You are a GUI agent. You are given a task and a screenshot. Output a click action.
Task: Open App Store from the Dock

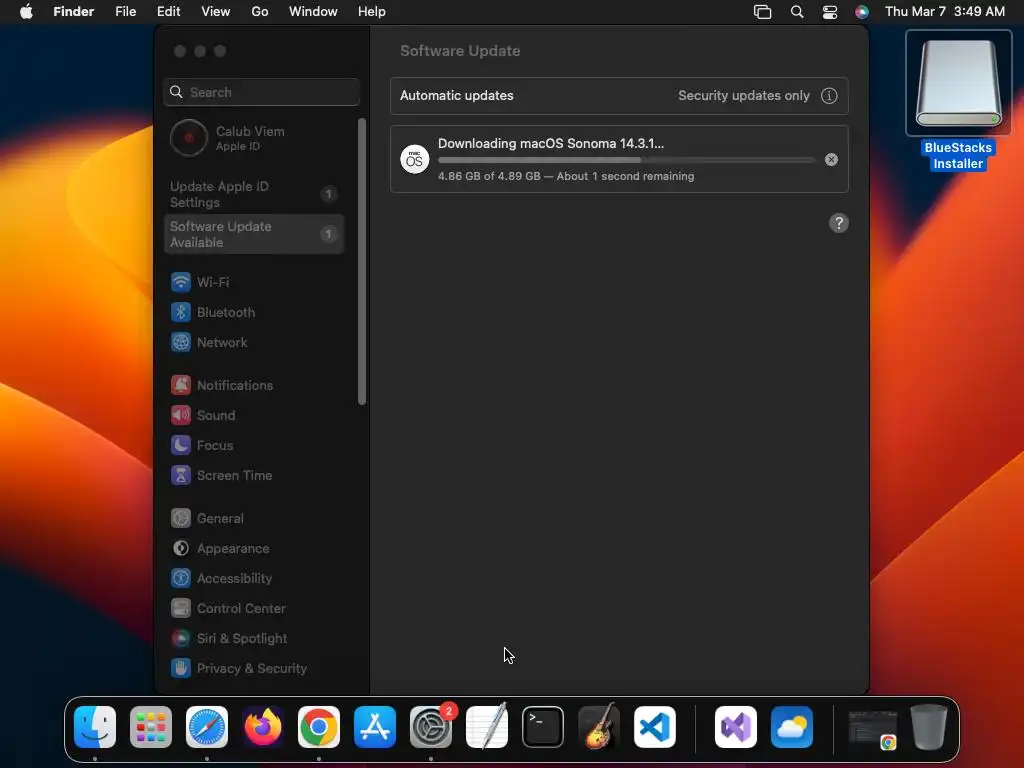click(375, 727)
